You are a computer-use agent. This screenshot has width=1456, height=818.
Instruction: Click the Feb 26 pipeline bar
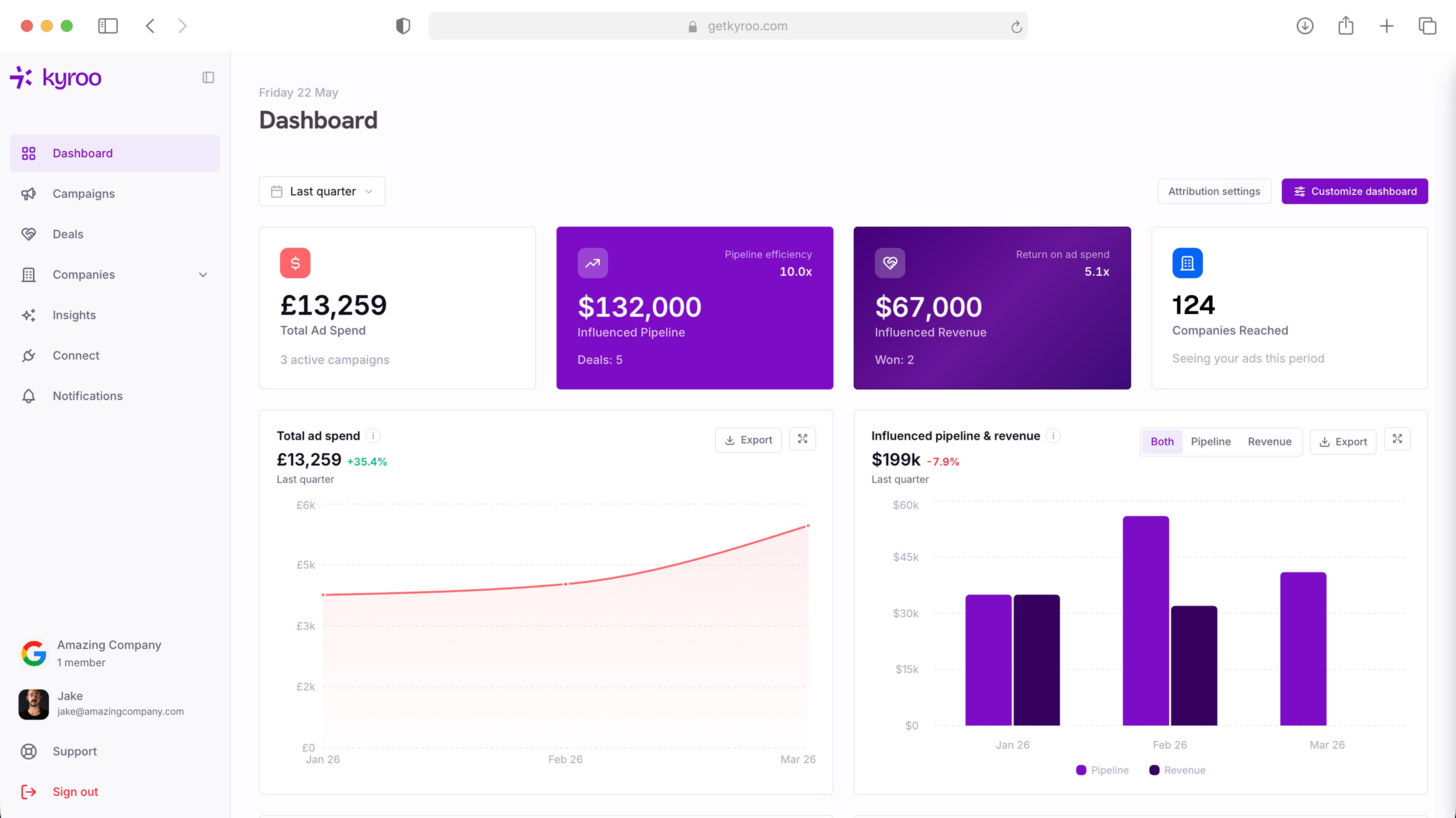(1146, 621)
